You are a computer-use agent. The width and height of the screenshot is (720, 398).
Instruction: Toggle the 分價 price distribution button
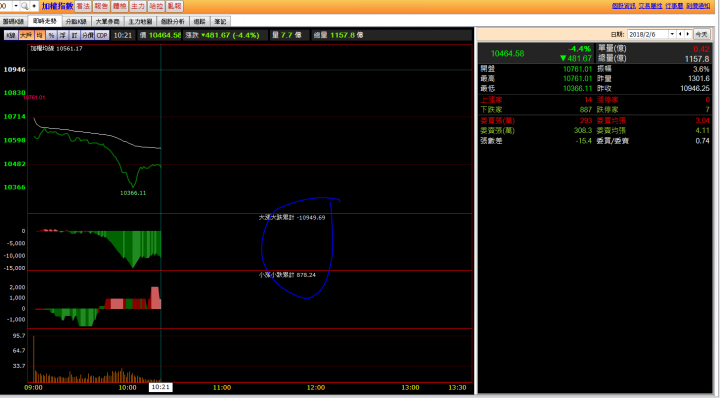tap(88, 35)
